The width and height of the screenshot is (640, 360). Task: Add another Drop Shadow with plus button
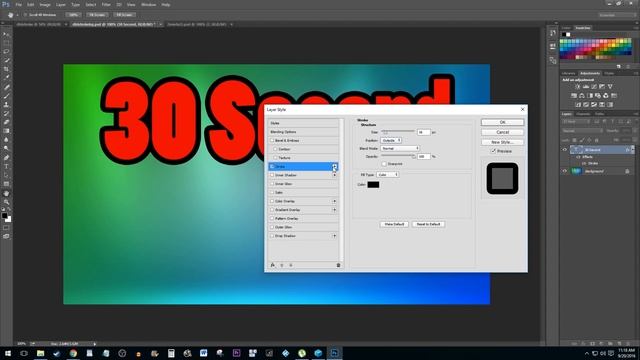[x=334, y=236]
